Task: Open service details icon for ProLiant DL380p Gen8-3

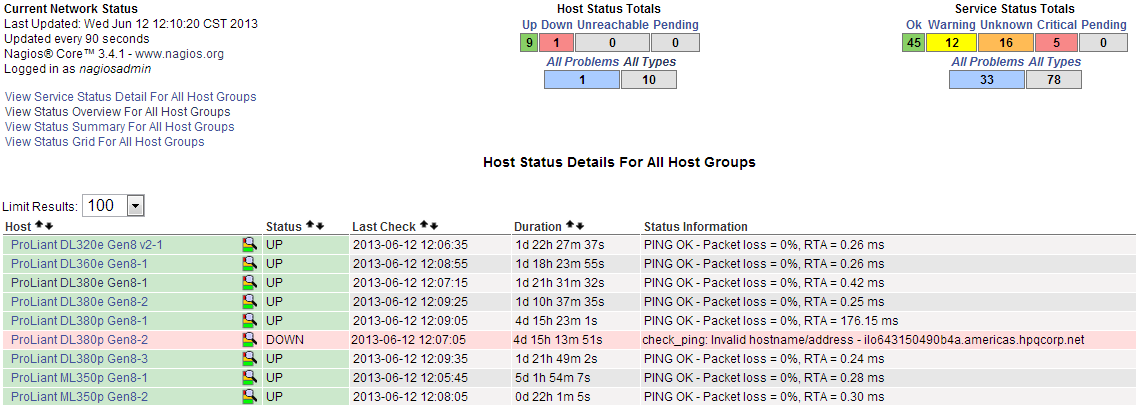Action: (x=250, y=358)
